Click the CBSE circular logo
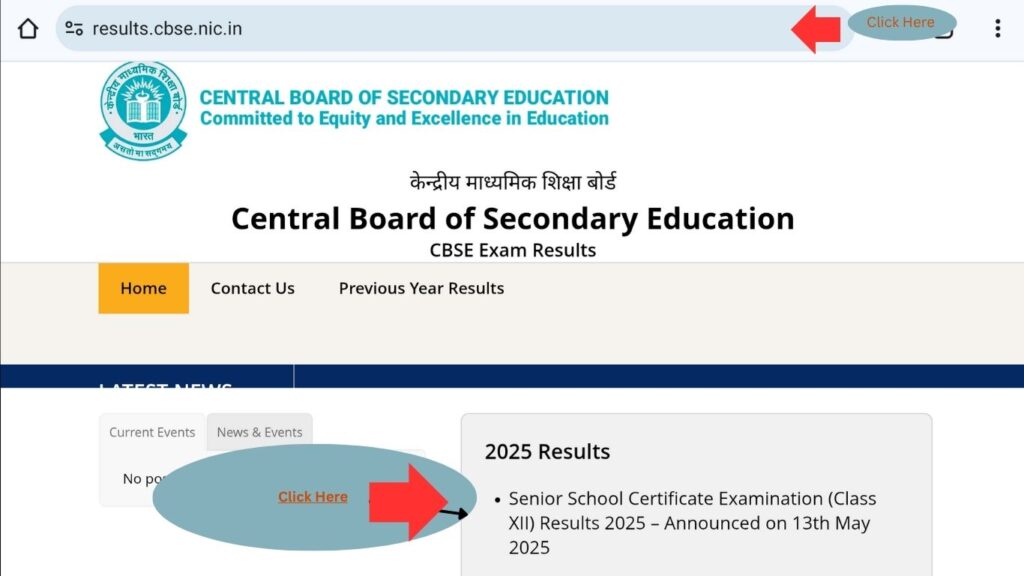 (x=143, y=109)
